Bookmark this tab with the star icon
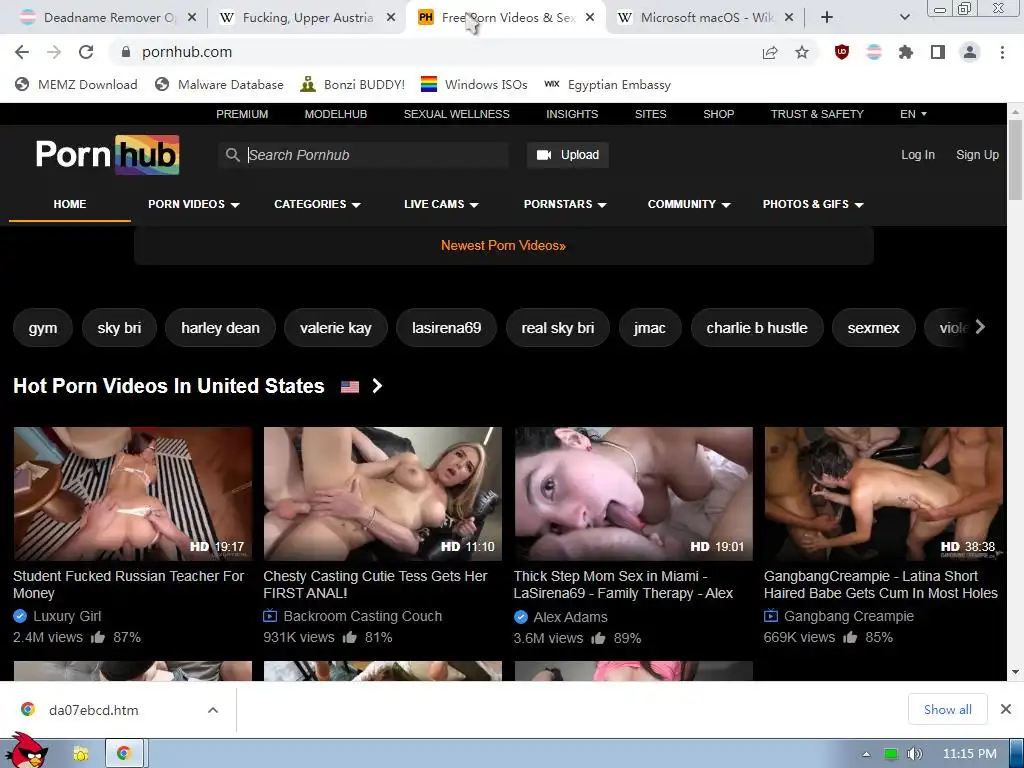 tap(802, 52)
